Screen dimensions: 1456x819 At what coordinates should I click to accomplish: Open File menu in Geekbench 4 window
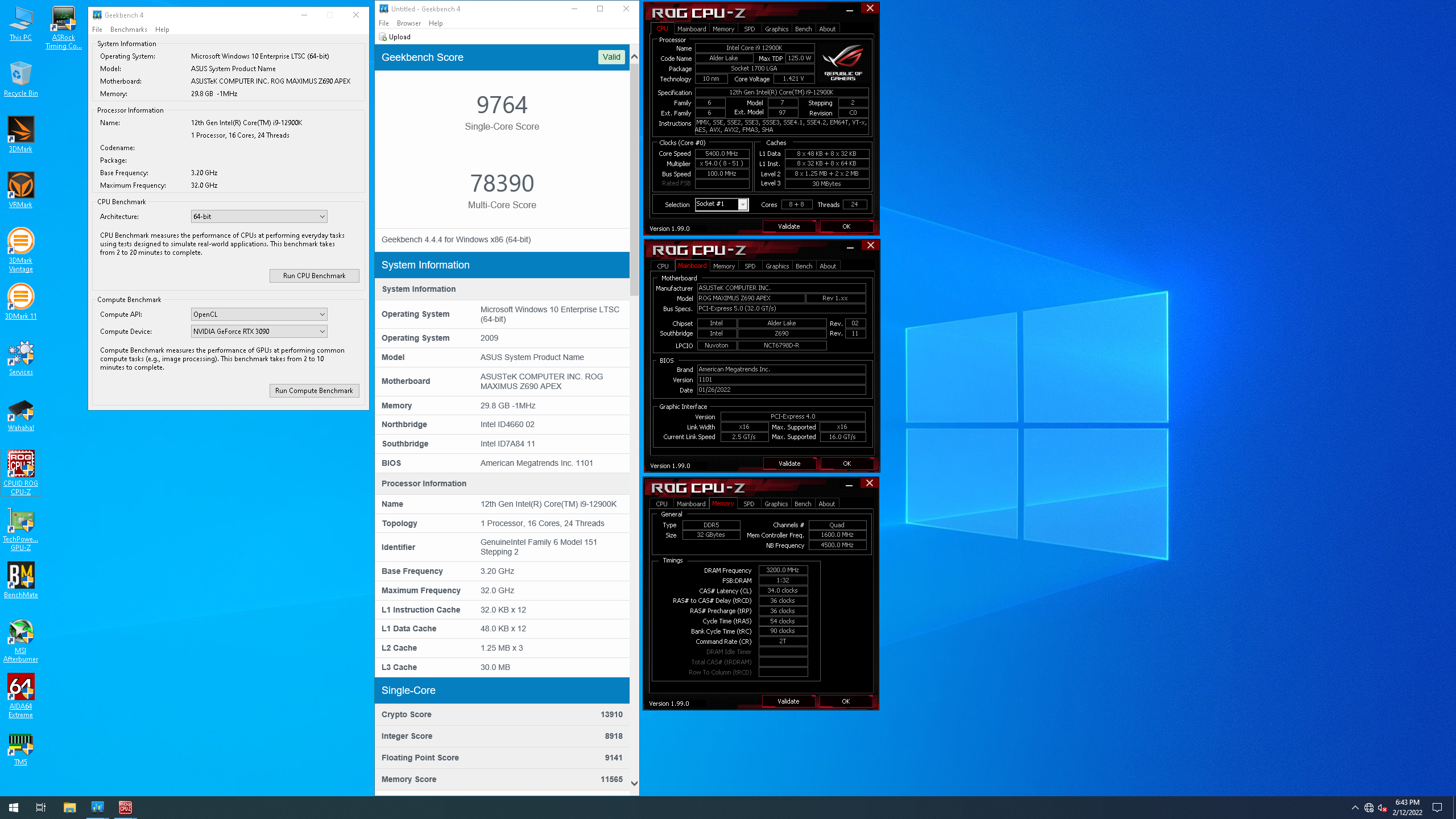pos(97,30)
